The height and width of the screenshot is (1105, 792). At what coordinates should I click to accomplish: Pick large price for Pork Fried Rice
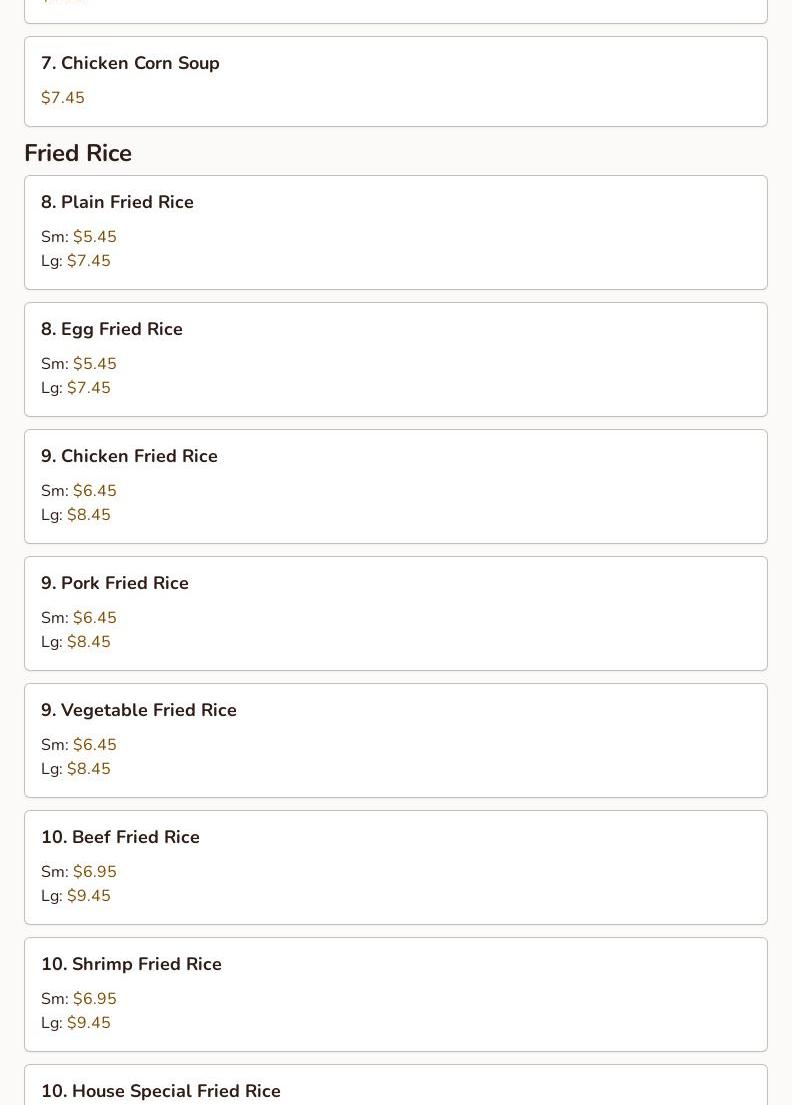[x=88, y=642]
